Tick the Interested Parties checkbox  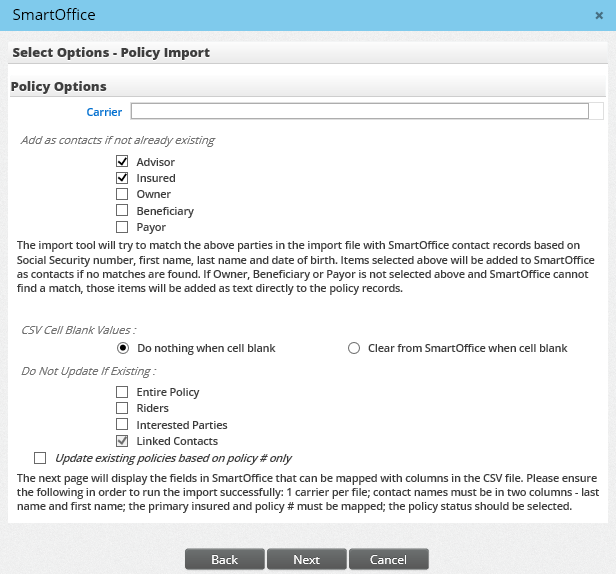coord(122,425)
